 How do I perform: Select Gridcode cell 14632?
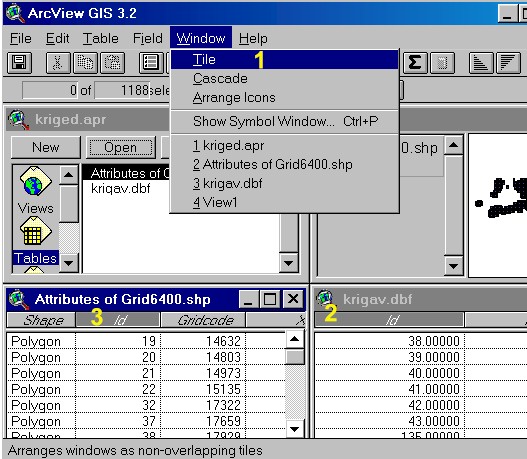point(203,341)
